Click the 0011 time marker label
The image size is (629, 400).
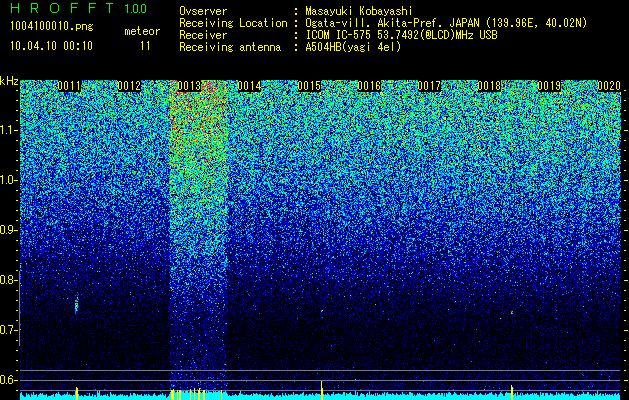(x=69, y=86)
